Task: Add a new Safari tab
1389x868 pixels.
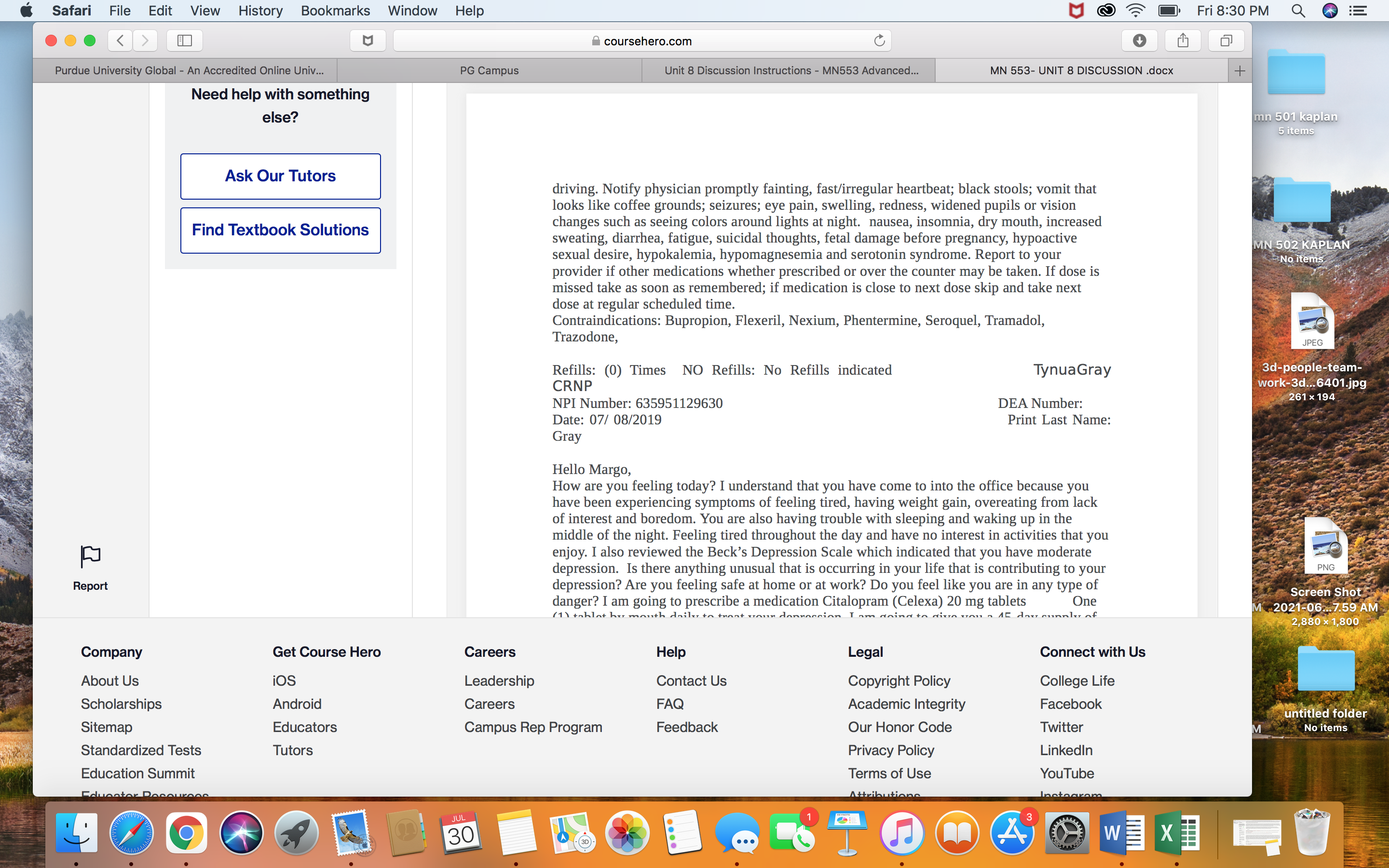Action: point(1240,70)
